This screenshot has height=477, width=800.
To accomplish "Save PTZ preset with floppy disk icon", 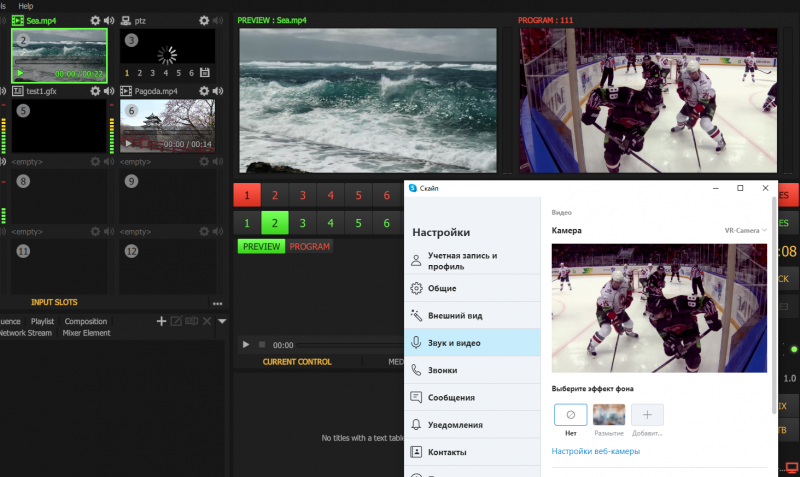I will click(205, 73).
